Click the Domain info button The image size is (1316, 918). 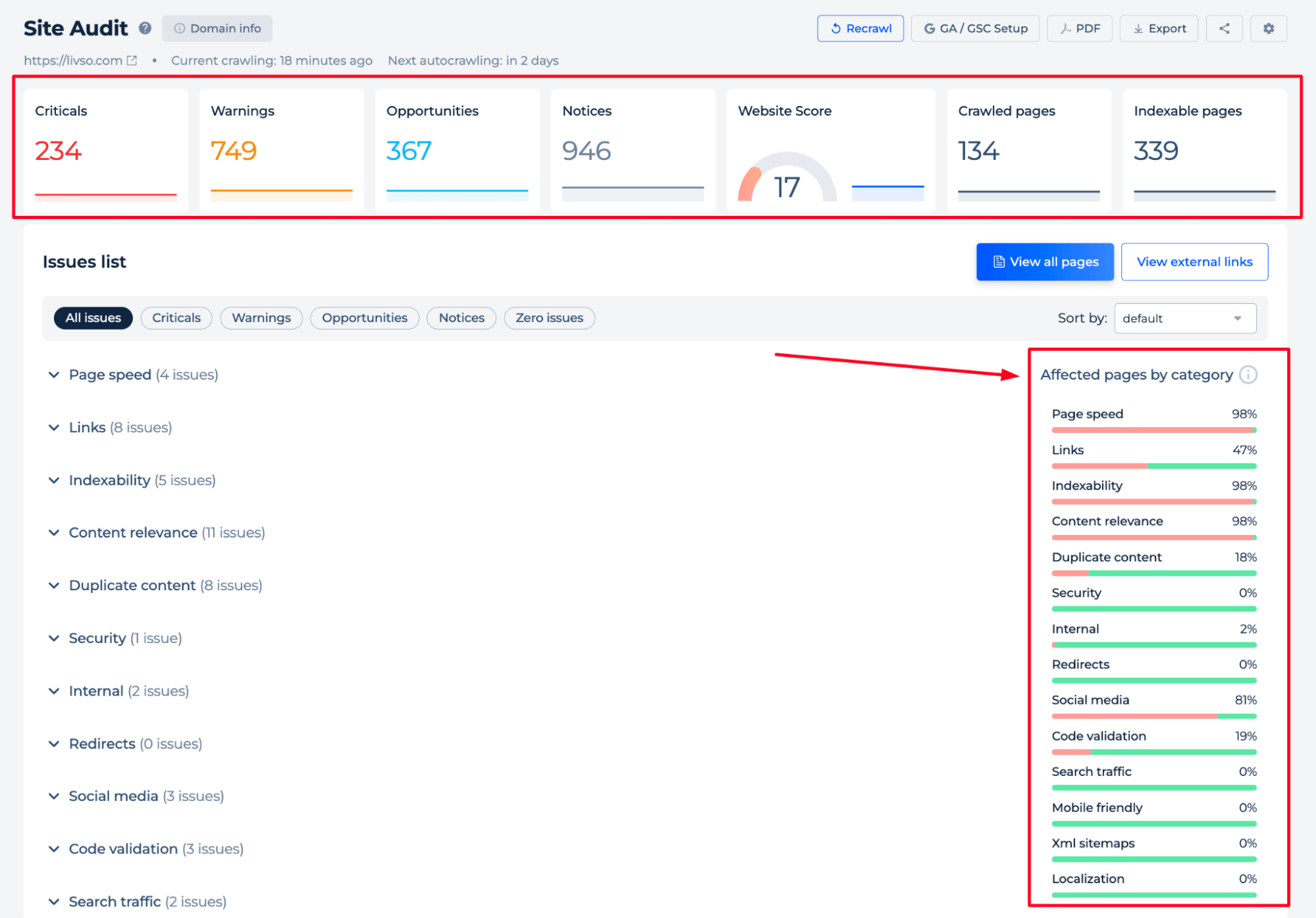coord(217,28)
